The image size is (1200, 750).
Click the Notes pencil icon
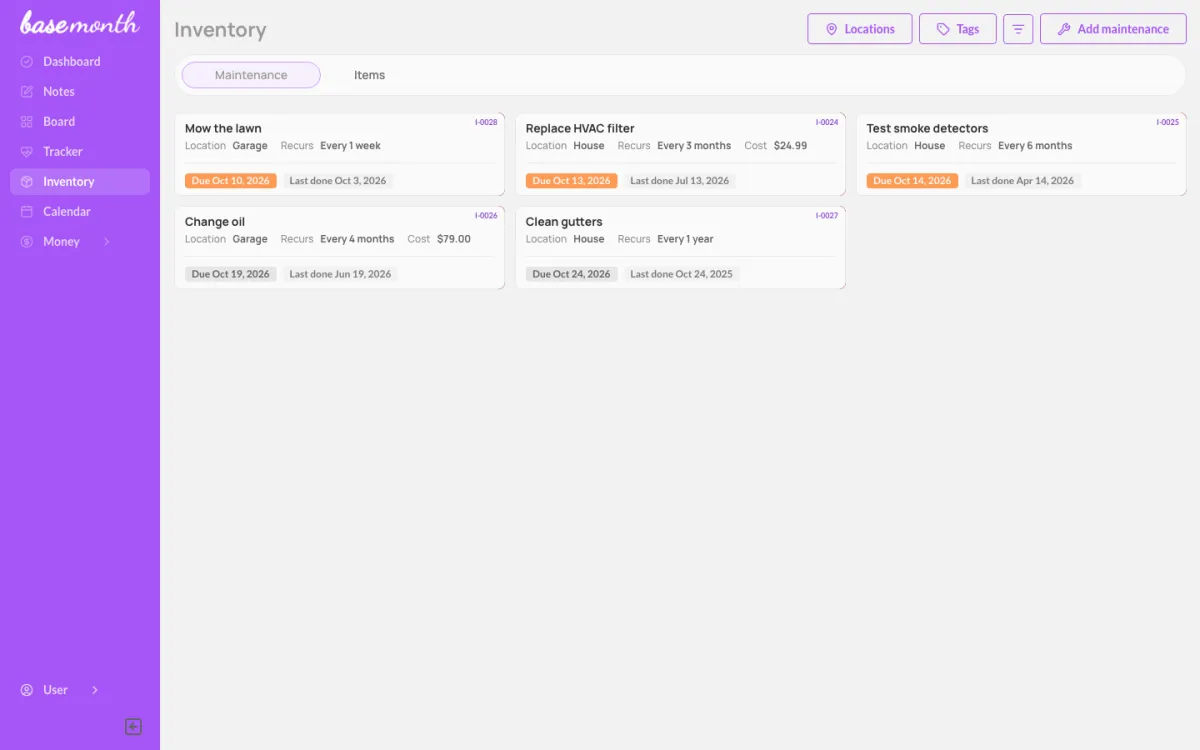pos(27,92)
